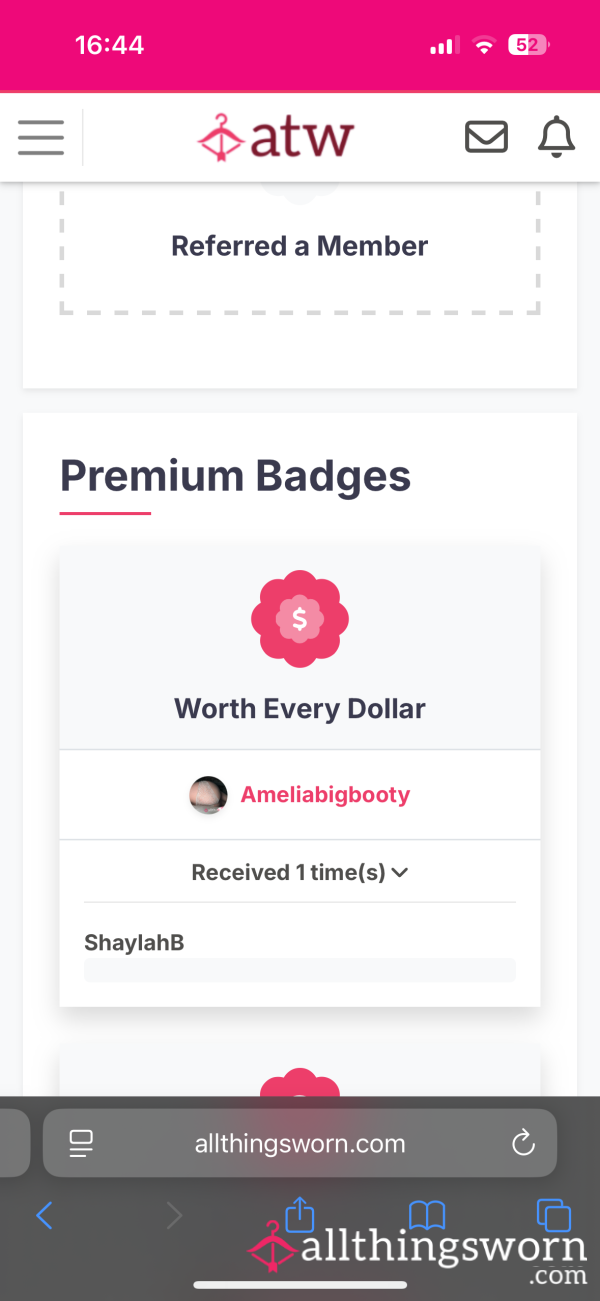Open the Safari bookmarks book icon
The height and width of the screenshot is (1301, 600).
pos(427,1215)
